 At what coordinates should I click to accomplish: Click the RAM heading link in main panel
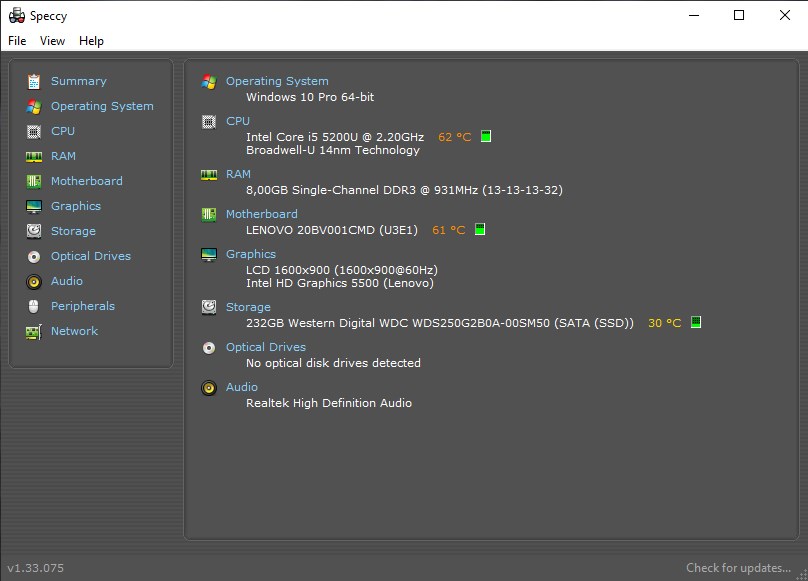[238, 174]
